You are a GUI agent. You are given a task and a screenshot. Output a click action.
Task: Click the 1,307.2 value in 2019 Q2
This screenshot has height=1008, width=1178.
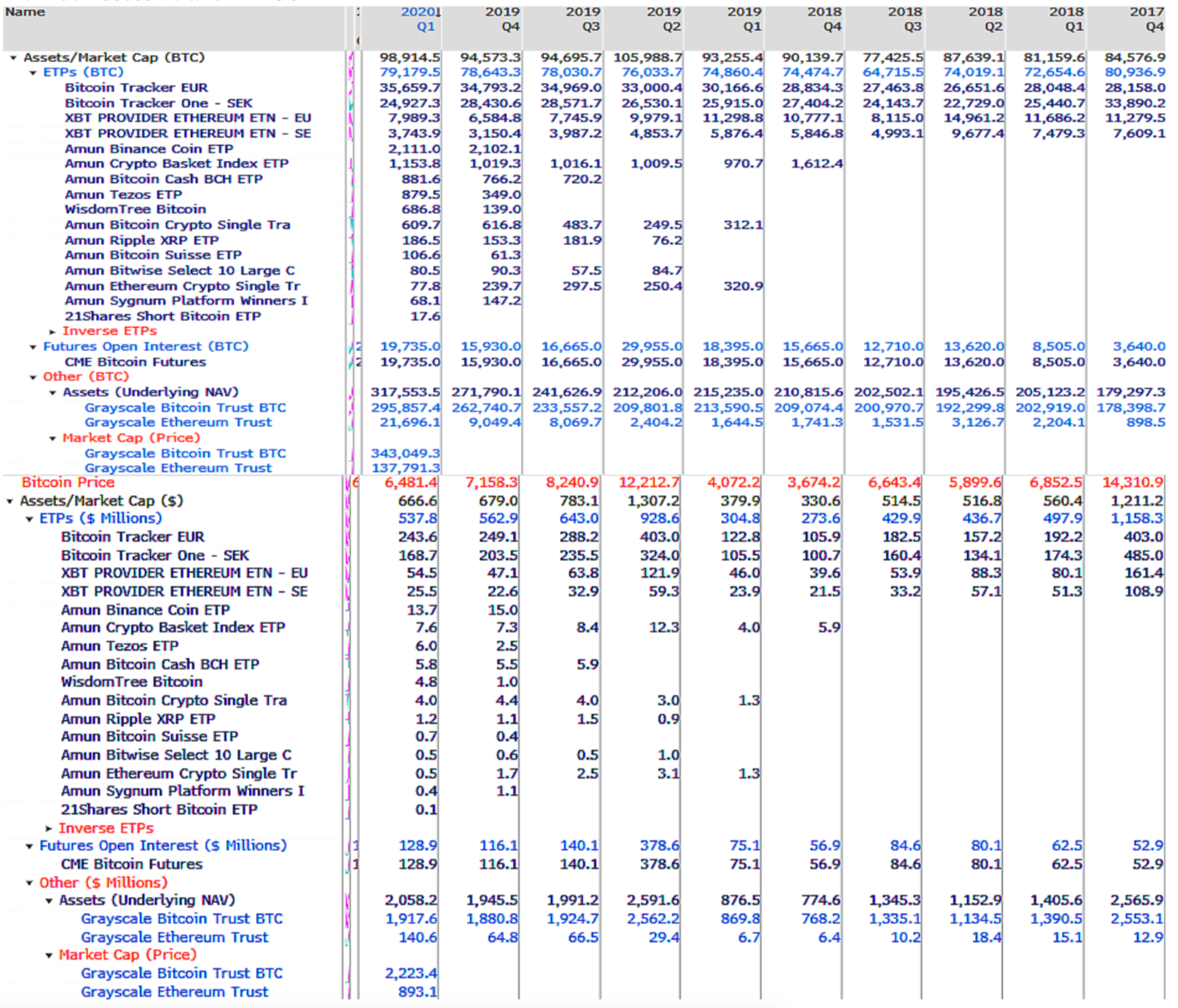(x=653, y=502)
